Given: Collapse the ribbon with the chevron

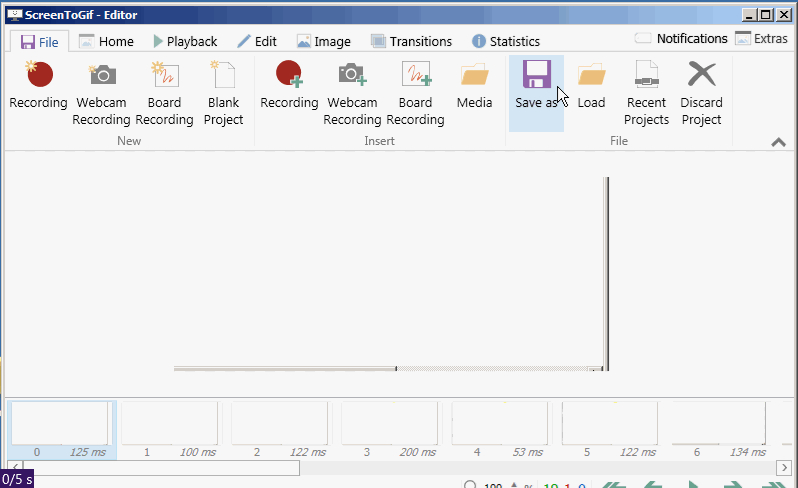Looking at the screenshot, I should coord(778,142).
